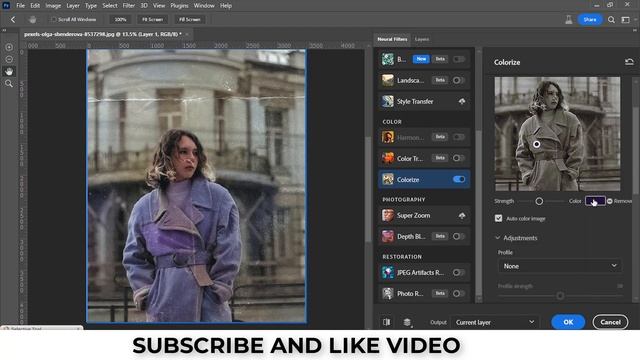The height and width of the screenshot is (360, 640).
Task: Click the OK button
Action: 568,322
